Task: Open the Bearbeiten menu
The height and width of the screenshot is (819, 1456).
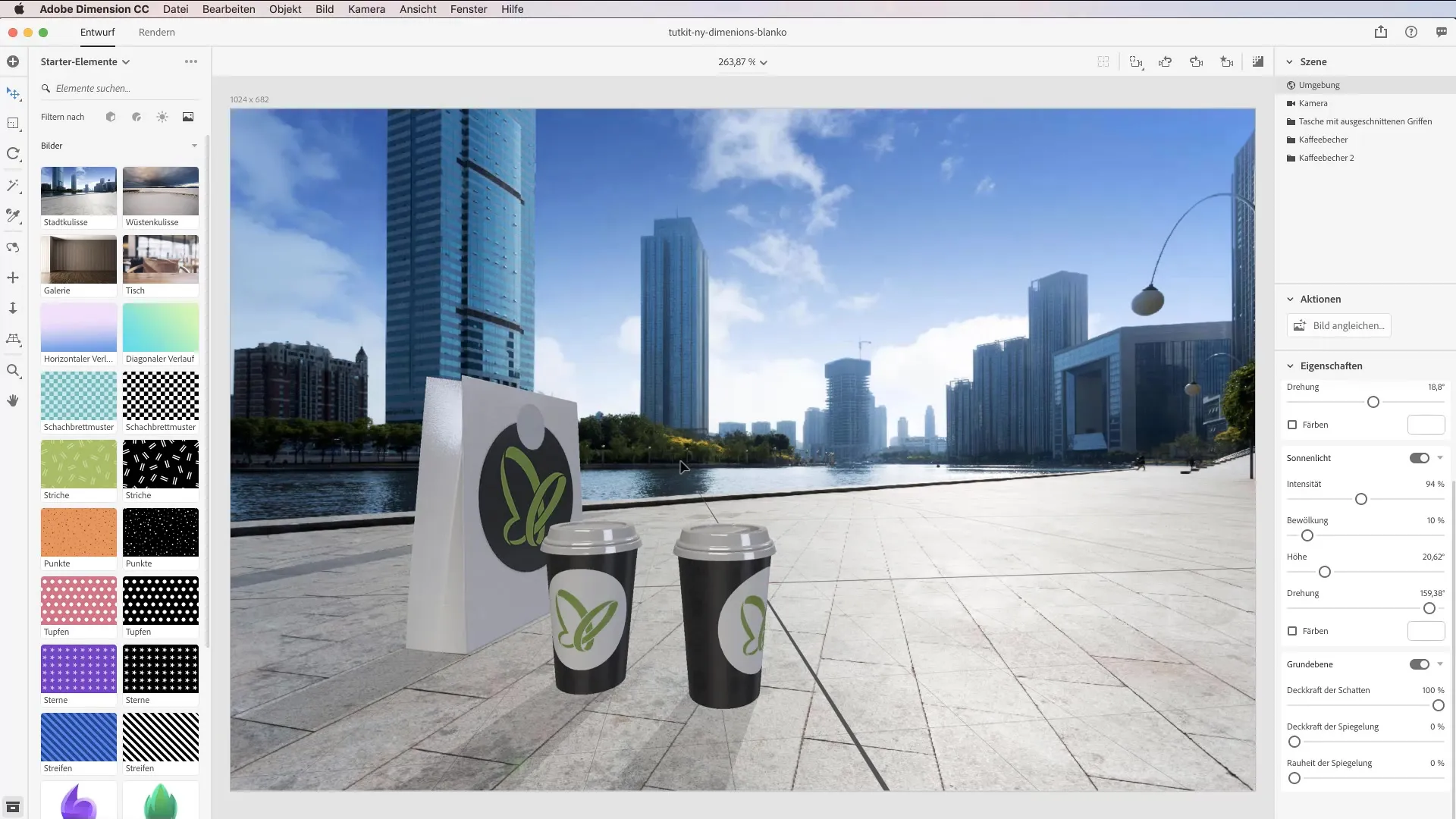Action: pos(228,9)
